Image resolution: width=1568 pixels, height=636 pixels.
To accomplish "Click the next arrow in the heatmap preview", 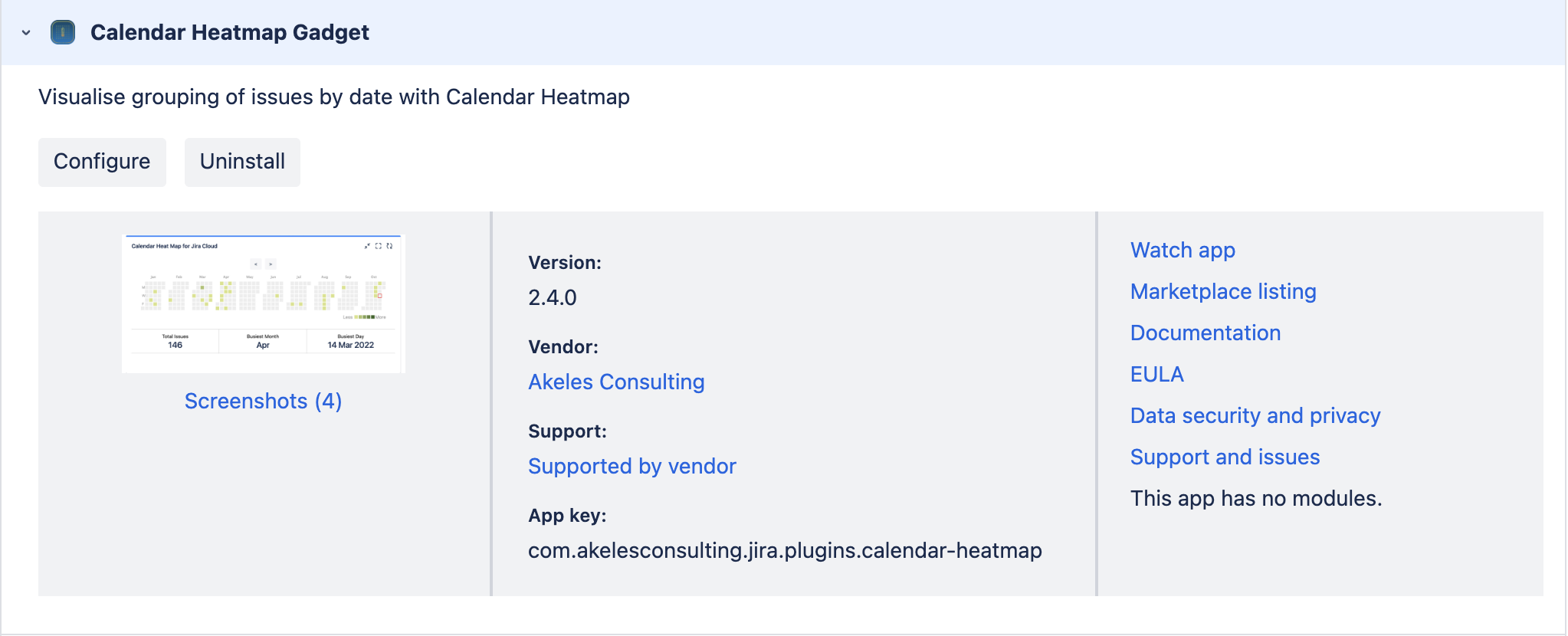I will click(x=271, y=264).
